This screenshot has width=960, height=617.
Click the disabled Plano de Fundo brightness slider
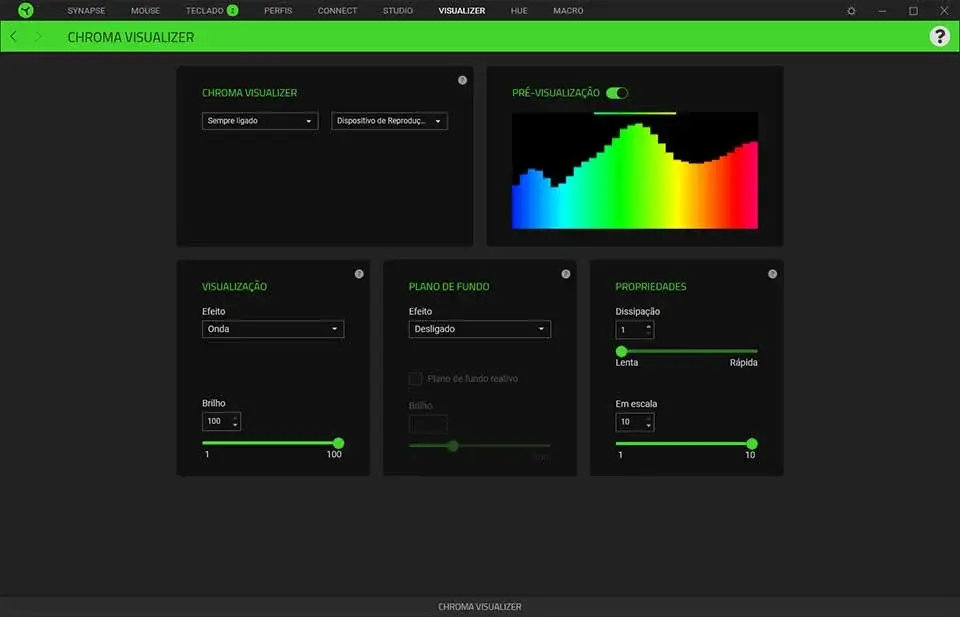pyautogui.click(x=480, y=446)
